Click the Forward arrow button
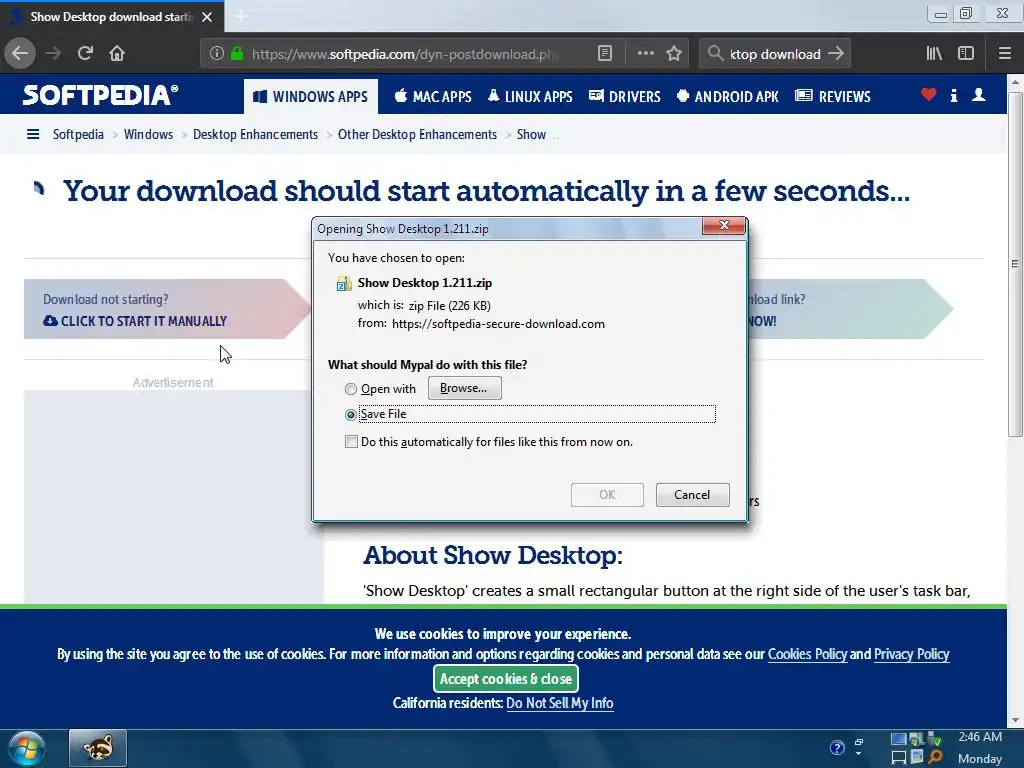Screen dimensions: 1024x768 [x=53, y=54]
